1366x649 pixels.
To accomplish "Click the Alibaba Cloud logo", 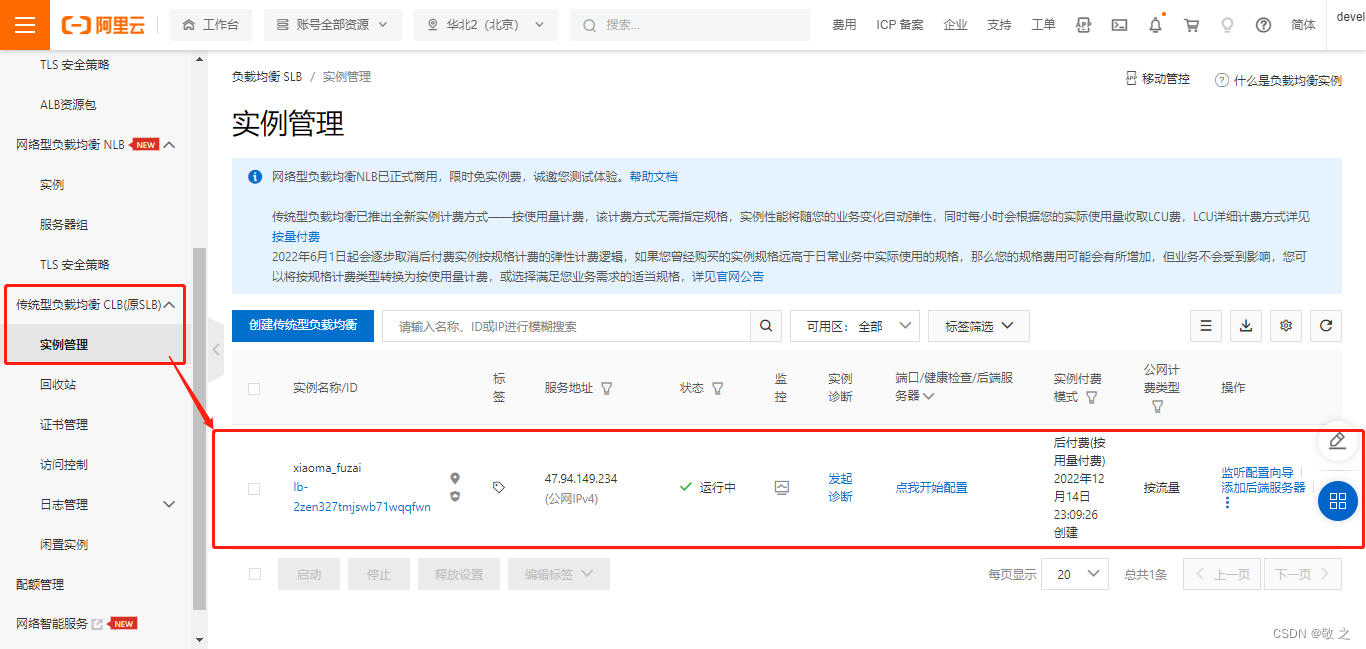I will [104, 25].
